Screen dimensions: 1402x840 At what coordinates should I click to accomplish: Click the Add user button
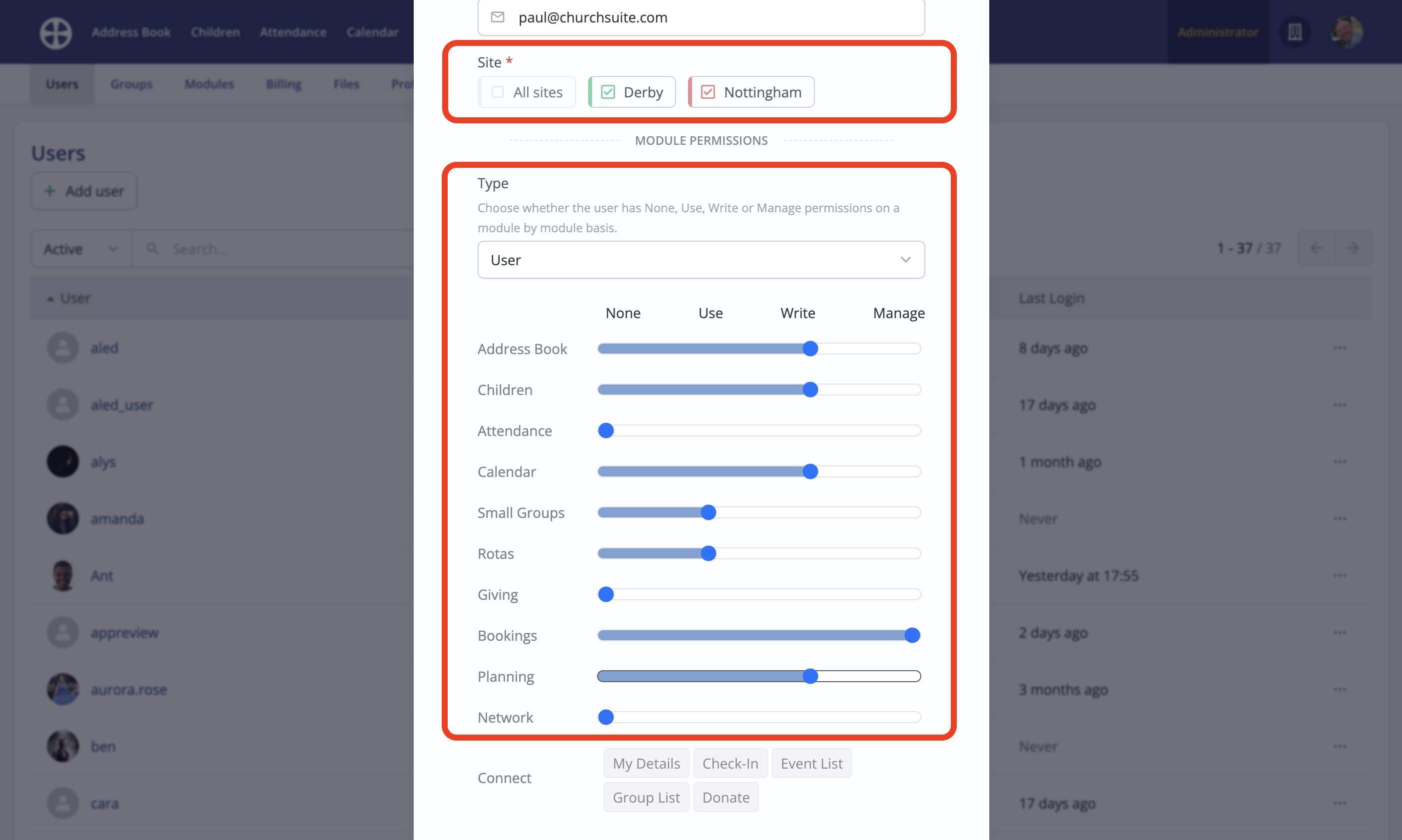pyautogui.click(x=83, y=191)
